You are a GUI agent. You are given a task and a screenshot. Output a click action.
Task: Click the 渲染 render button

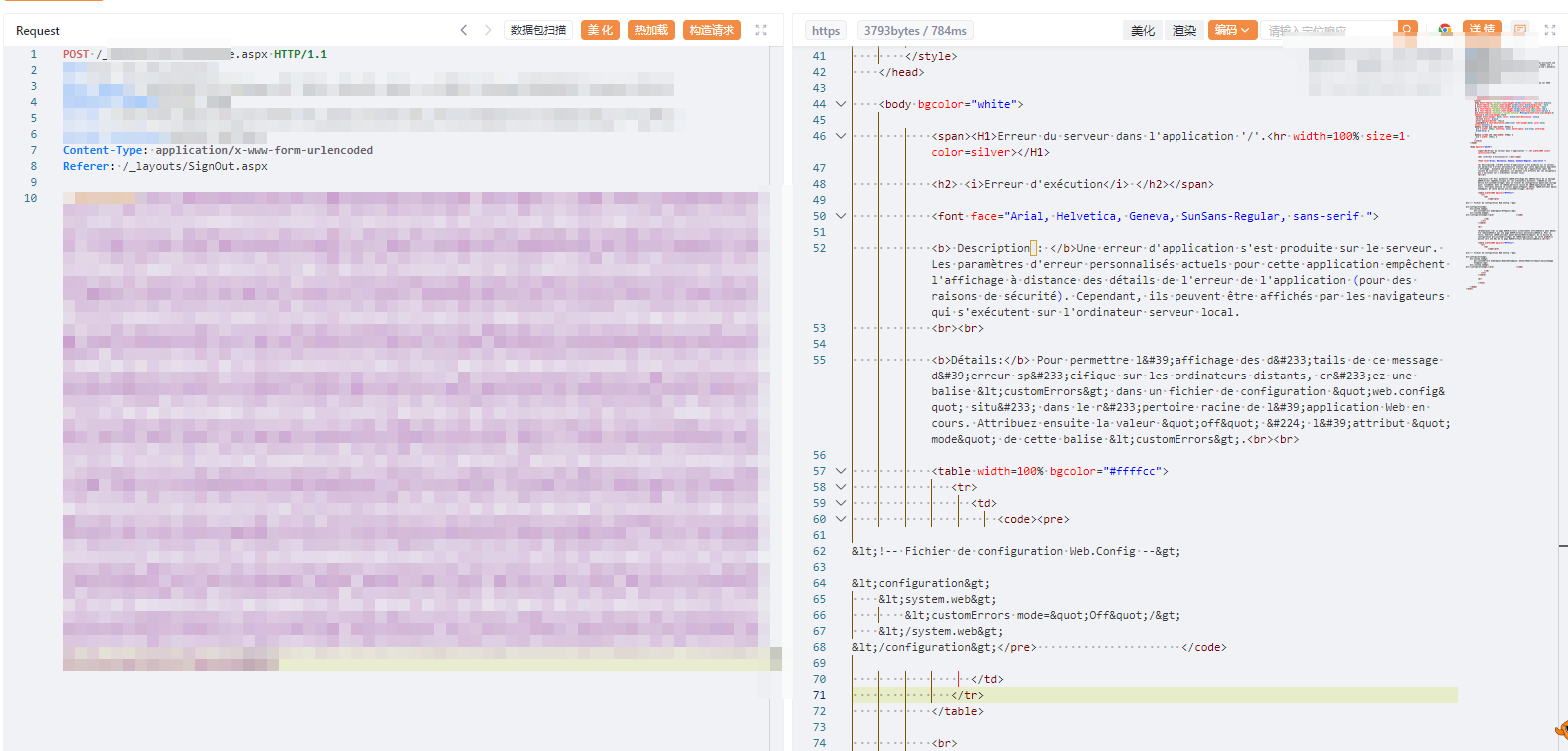[x=1184, y=31]
